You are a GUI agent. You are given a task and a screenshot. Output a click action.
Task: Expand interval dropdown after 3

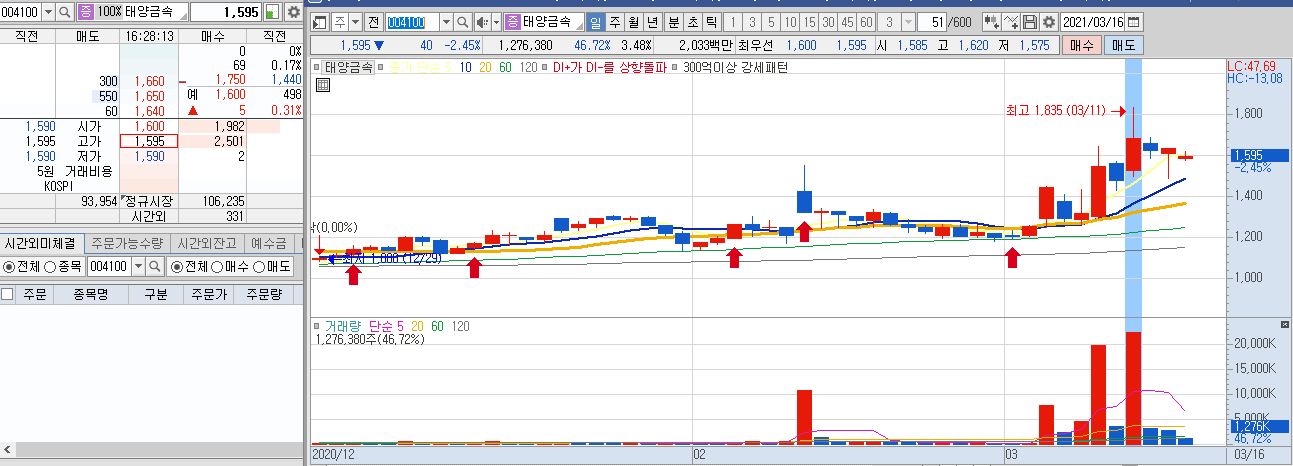point(908,21)
